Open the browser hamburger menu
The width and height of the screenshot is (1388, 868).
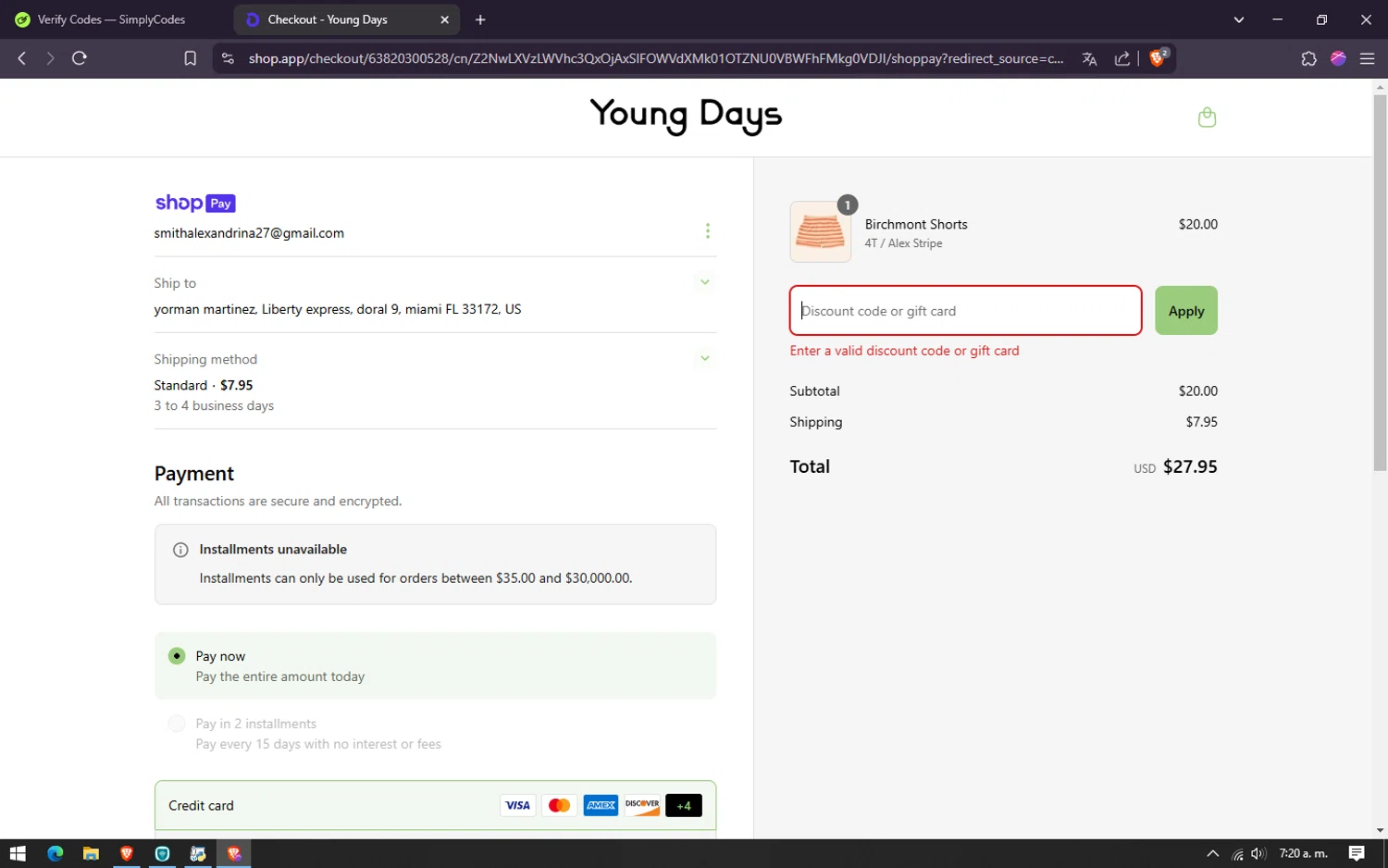(1367, 58)
